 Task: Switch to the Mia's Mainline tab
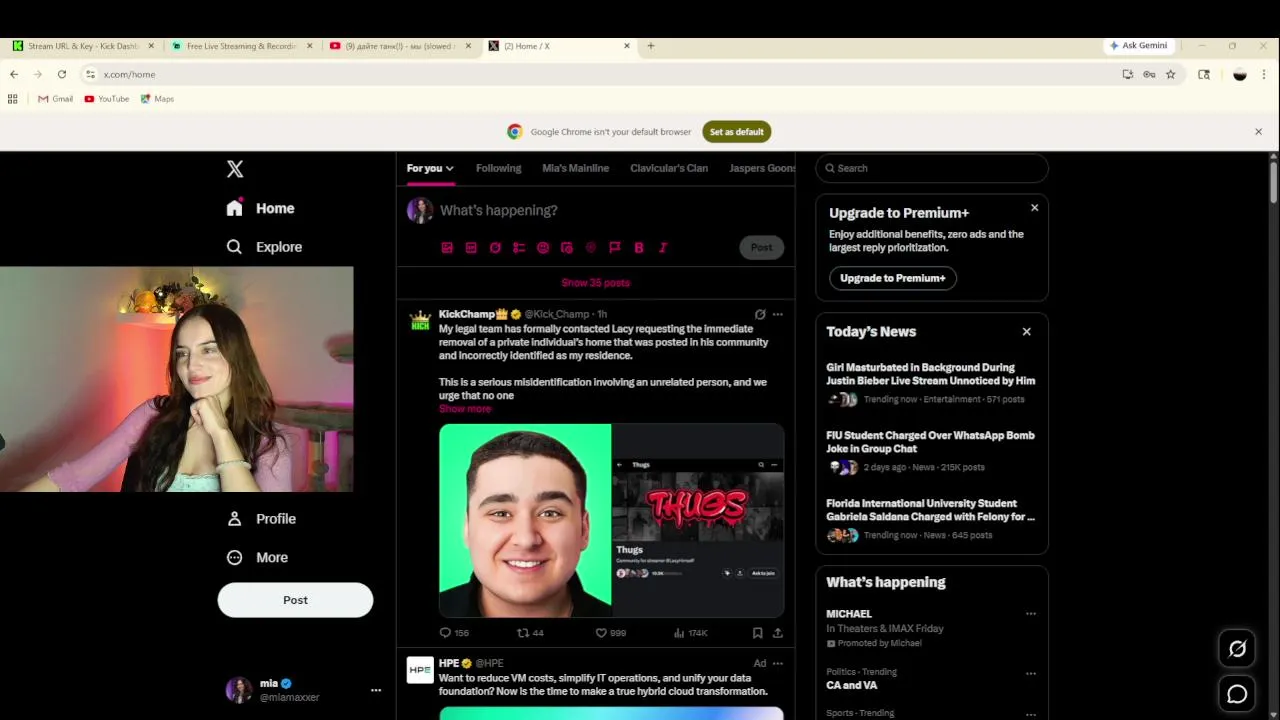[575, 168]
